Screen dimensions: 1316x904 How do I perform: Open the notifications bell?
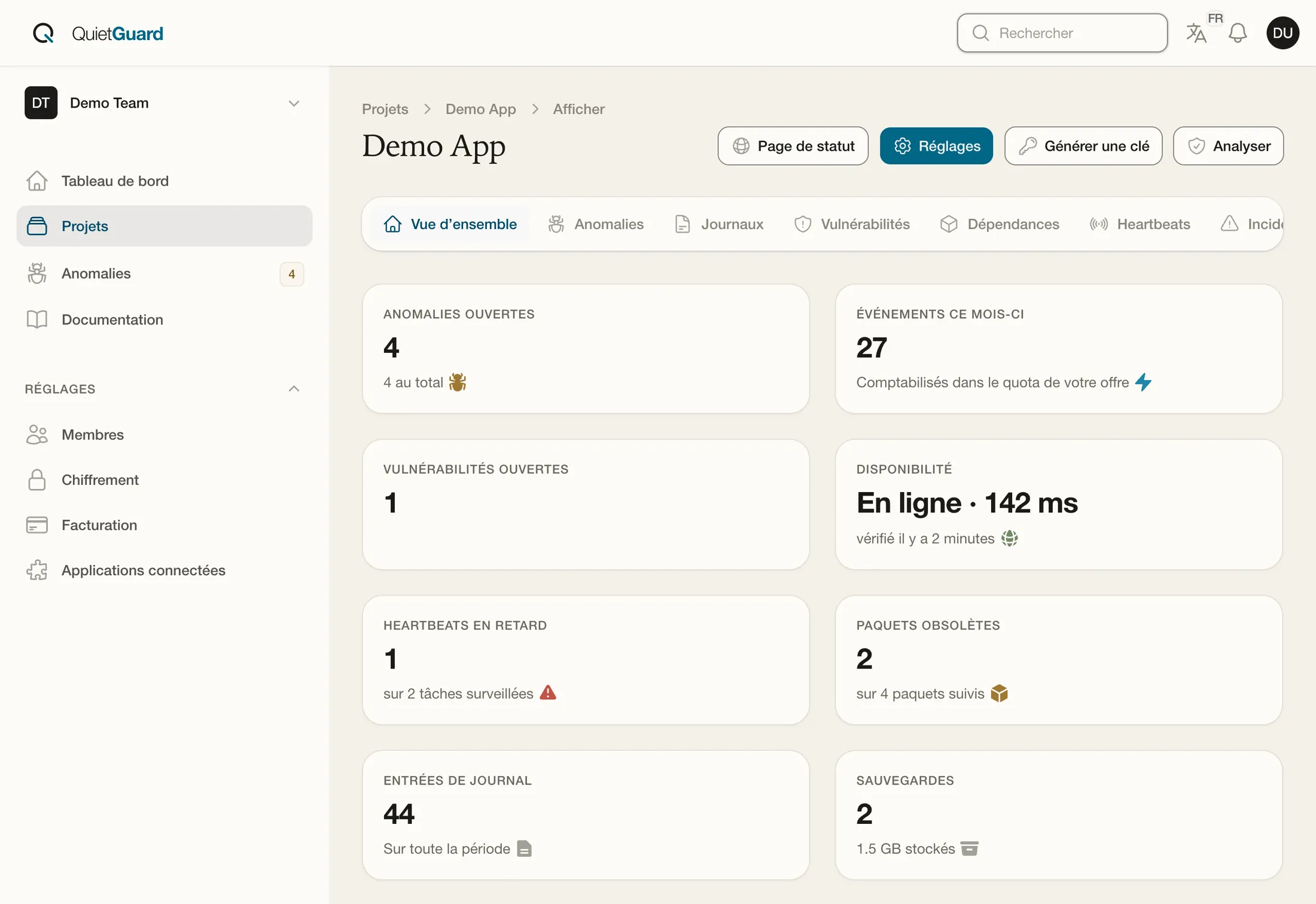point(1238,33)
